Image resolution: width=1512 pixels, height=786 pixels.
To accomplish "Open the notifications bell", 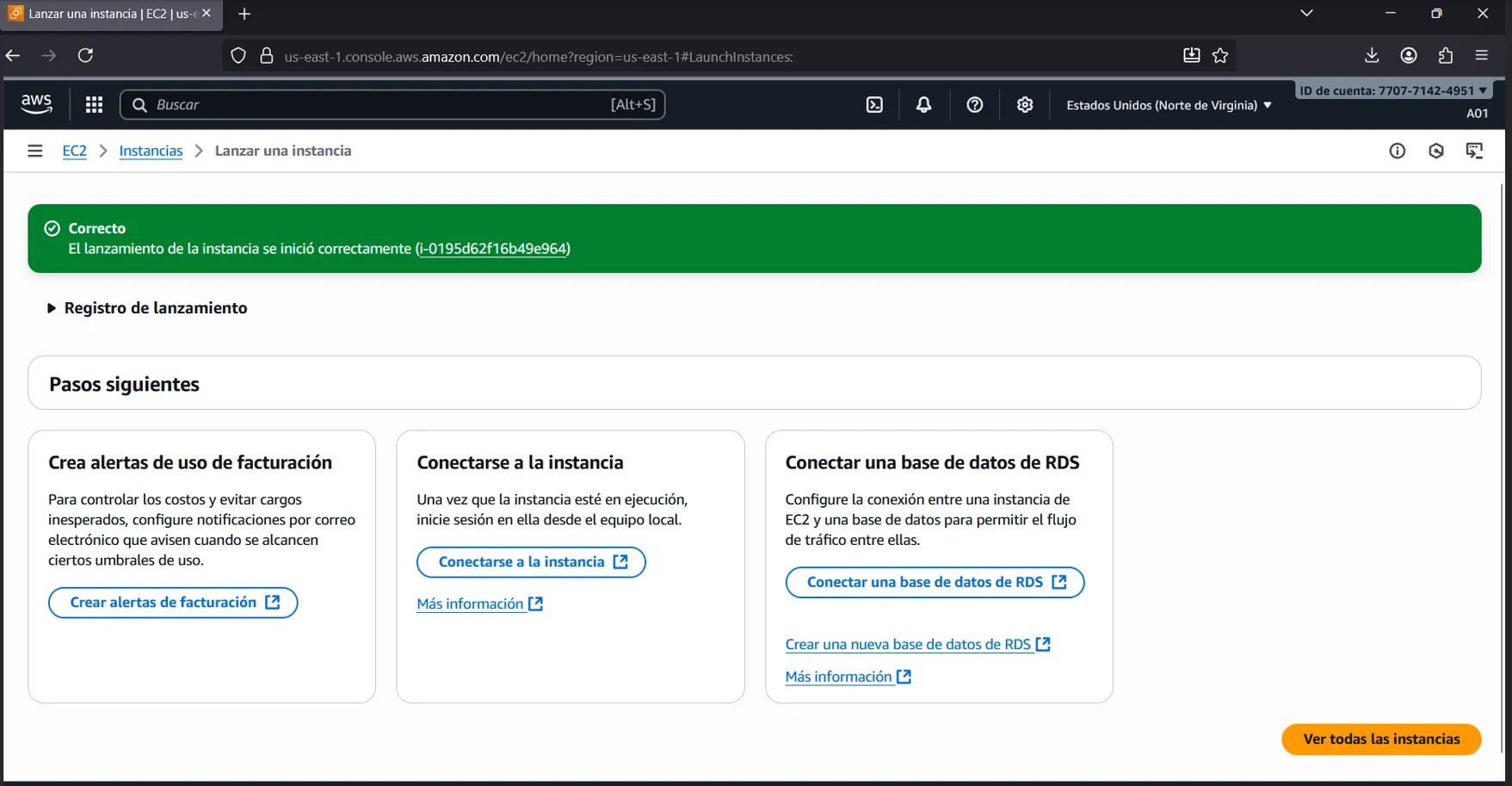I will [923, 105].
